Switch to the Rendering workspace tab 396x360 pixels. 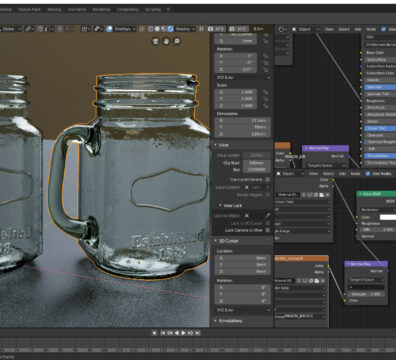101,9
